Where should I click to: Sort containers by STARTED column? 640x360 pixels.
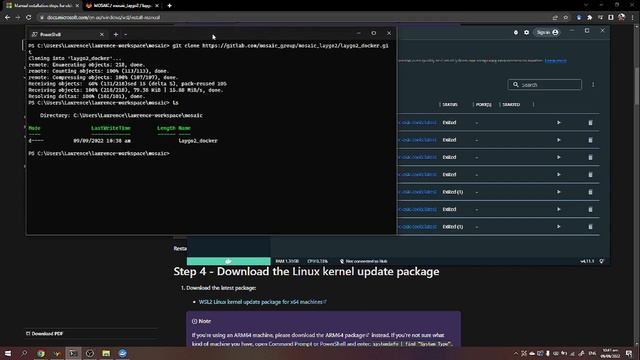(x=511, y=104)
